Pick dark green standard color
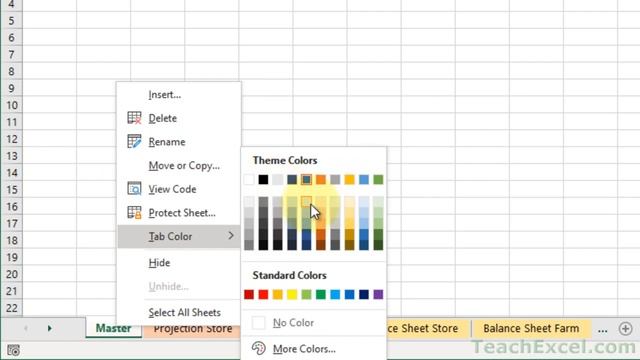Viewport: 640px width, 360px height. click(x=321, y=294)
